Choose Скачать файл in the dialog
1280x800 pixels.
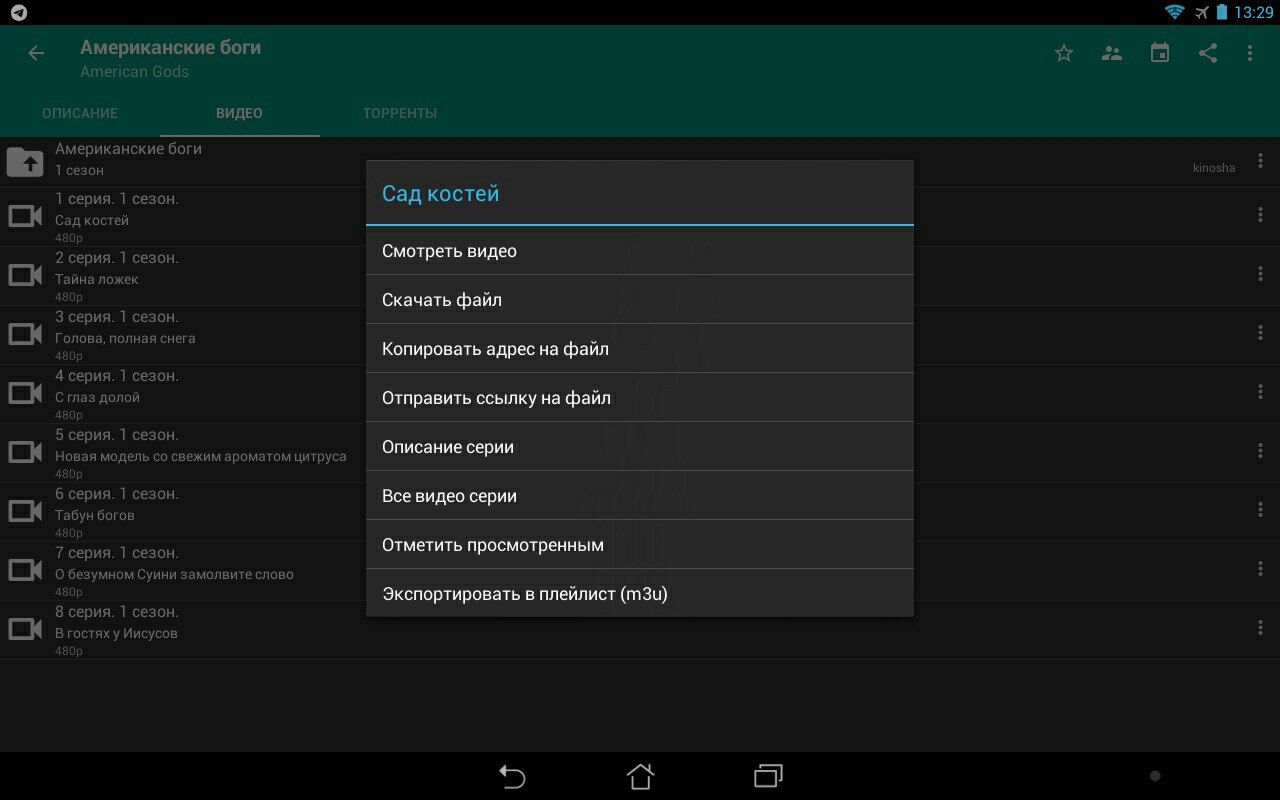pos(640,300)
